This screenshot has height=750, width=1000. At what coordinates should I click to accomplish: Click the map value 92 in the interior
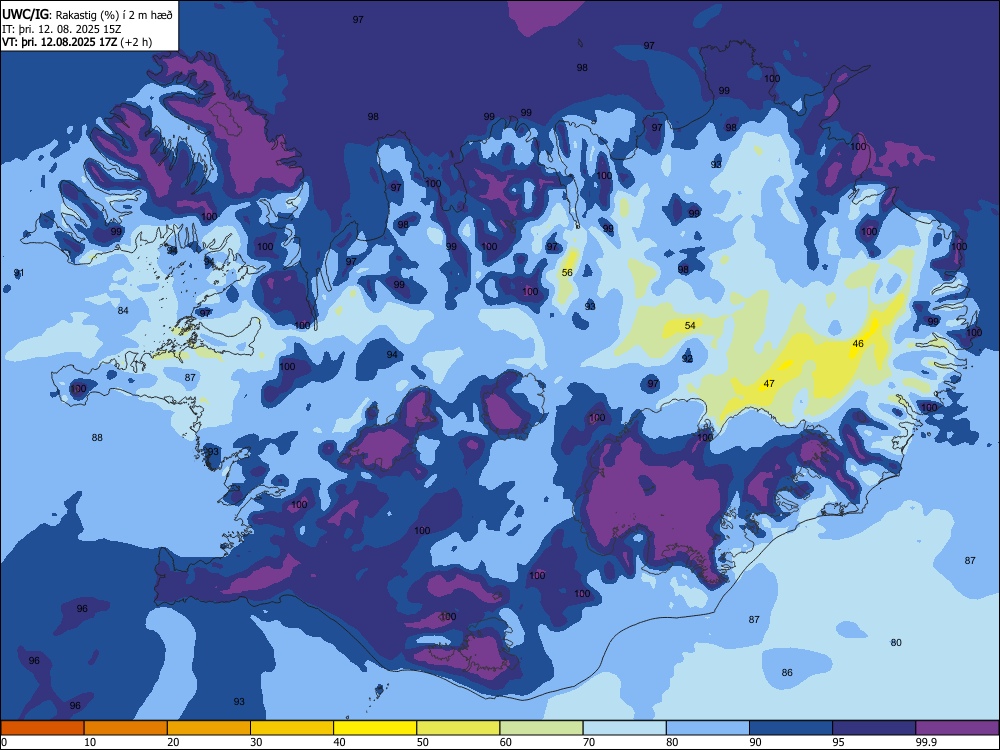pyautogui.click(x=687, y=359)
